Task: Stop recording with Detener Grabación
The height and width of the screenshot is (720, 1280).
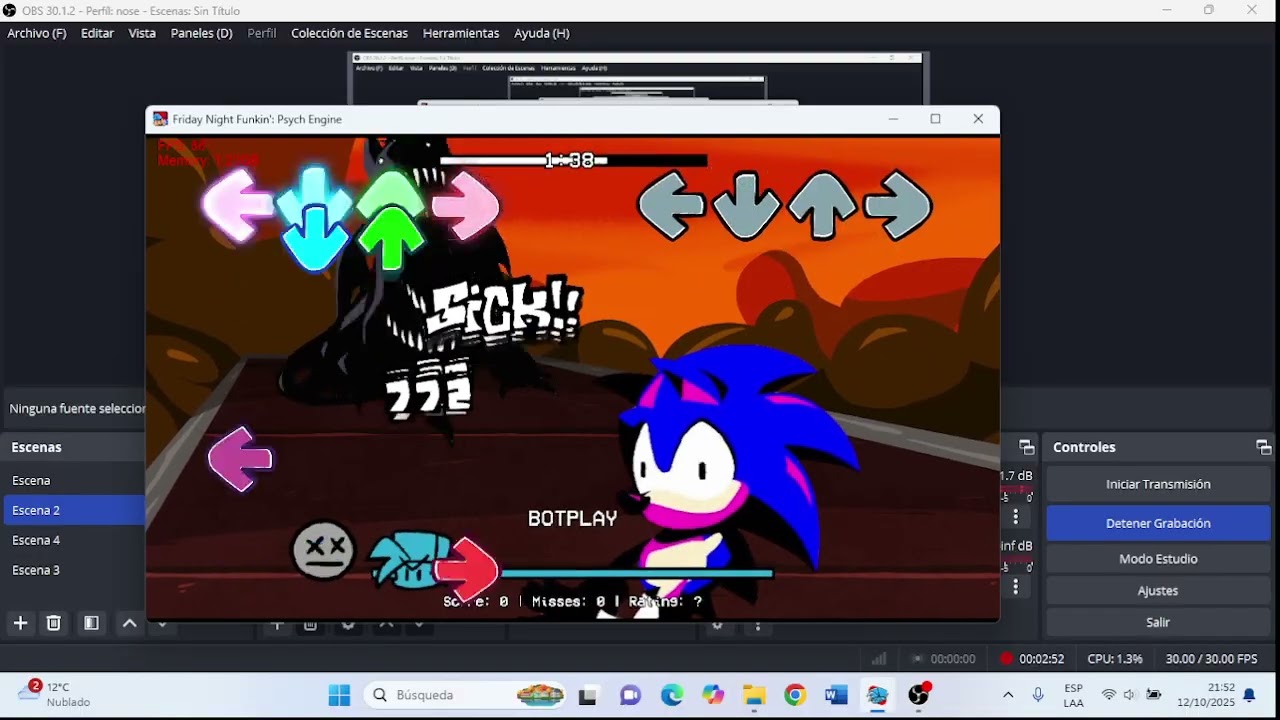Action: [1158, 523]
